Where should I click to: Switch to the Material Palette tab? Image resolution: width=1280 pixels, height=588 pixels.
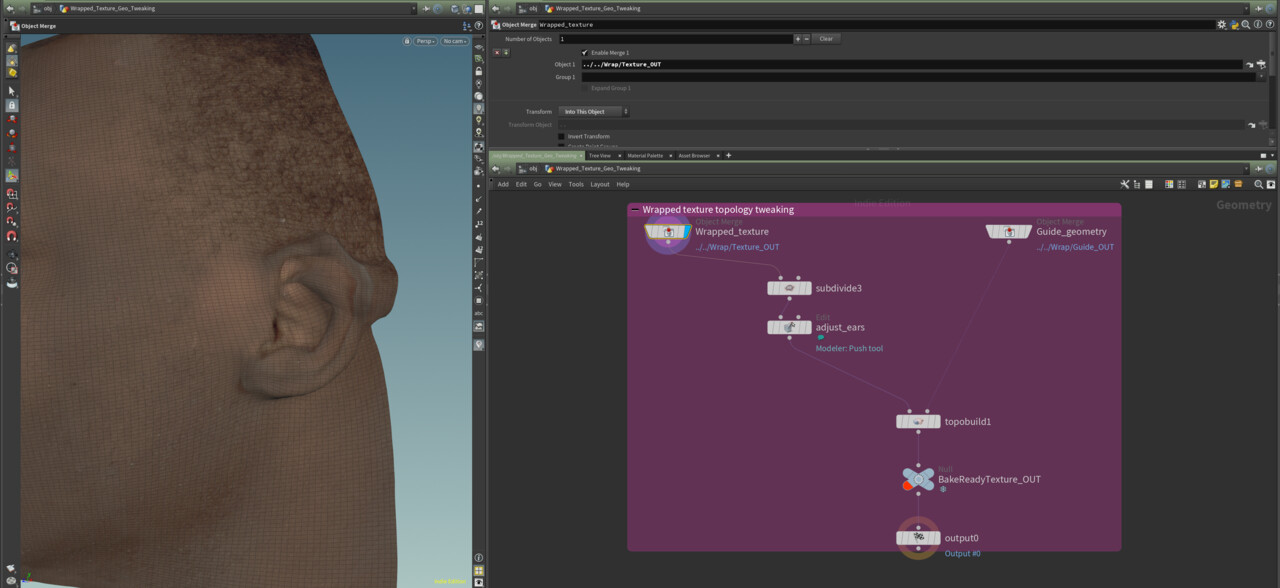(645, 156)
